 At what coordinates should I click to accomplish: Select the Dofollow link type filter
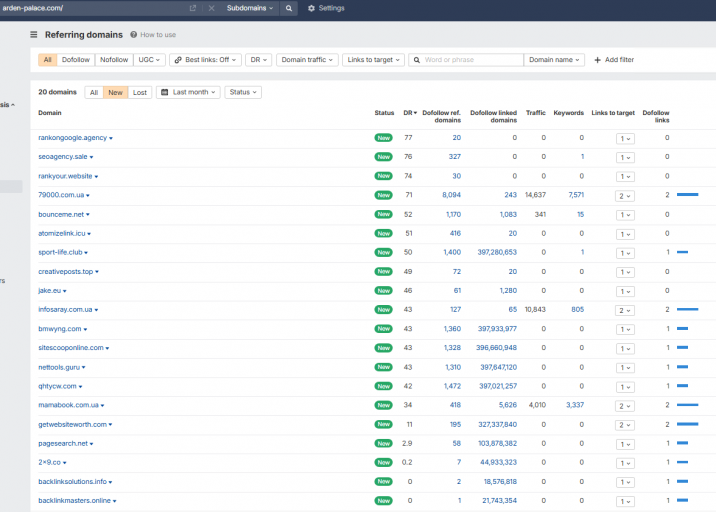(76, 60)
